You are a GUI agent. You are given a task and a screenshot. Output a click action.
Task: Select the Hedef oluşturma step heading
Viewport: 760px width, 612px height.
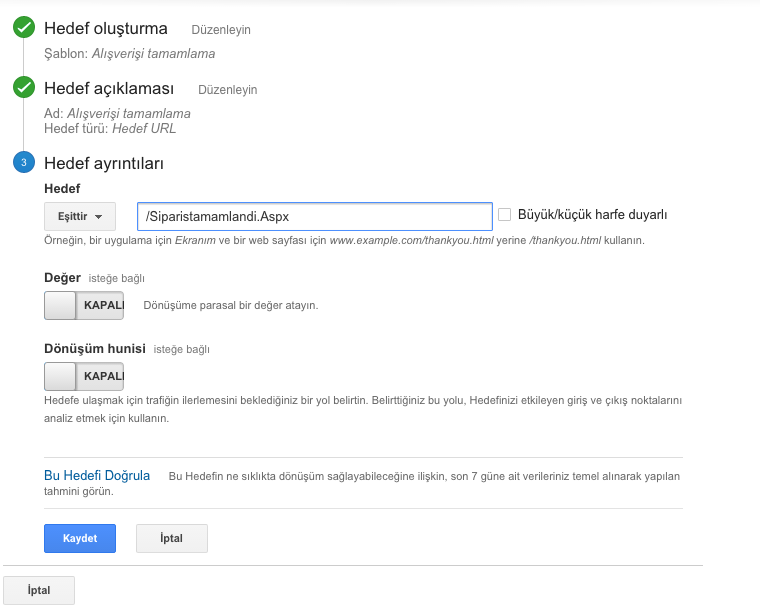click(106, 28)
